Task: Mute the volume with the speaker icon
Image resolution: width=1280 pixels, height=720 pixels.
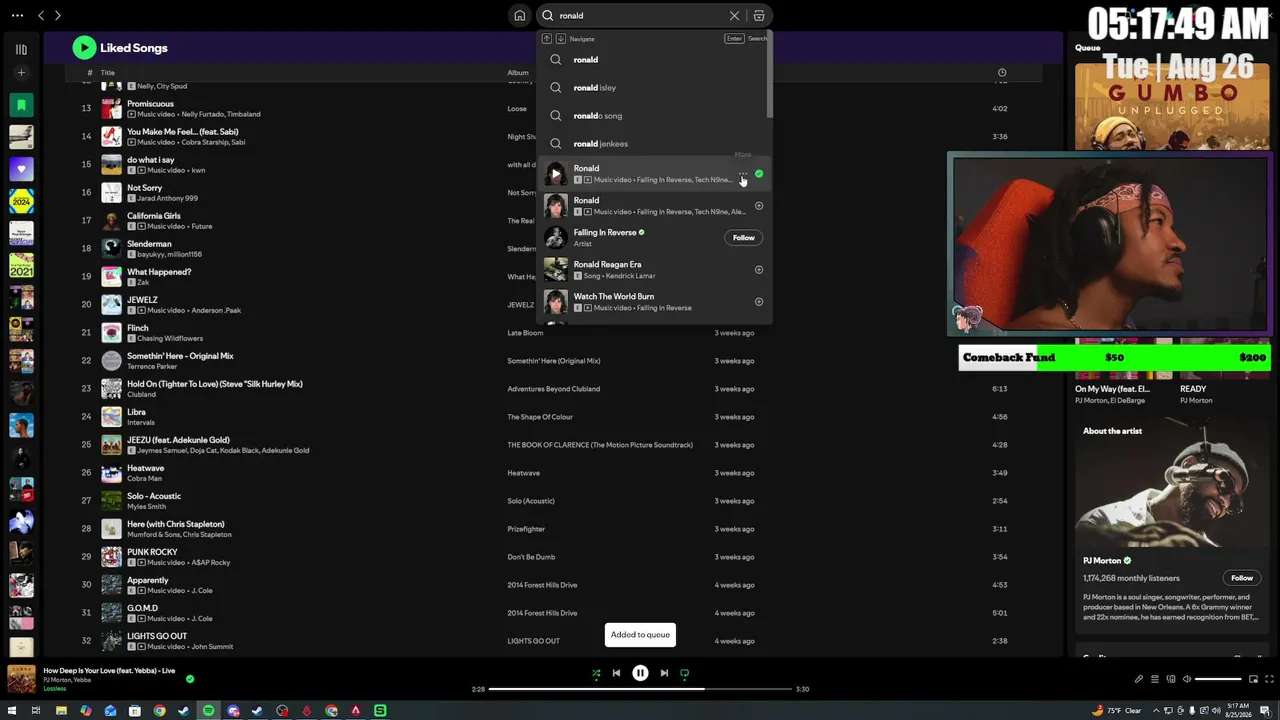Action: 1188,679
